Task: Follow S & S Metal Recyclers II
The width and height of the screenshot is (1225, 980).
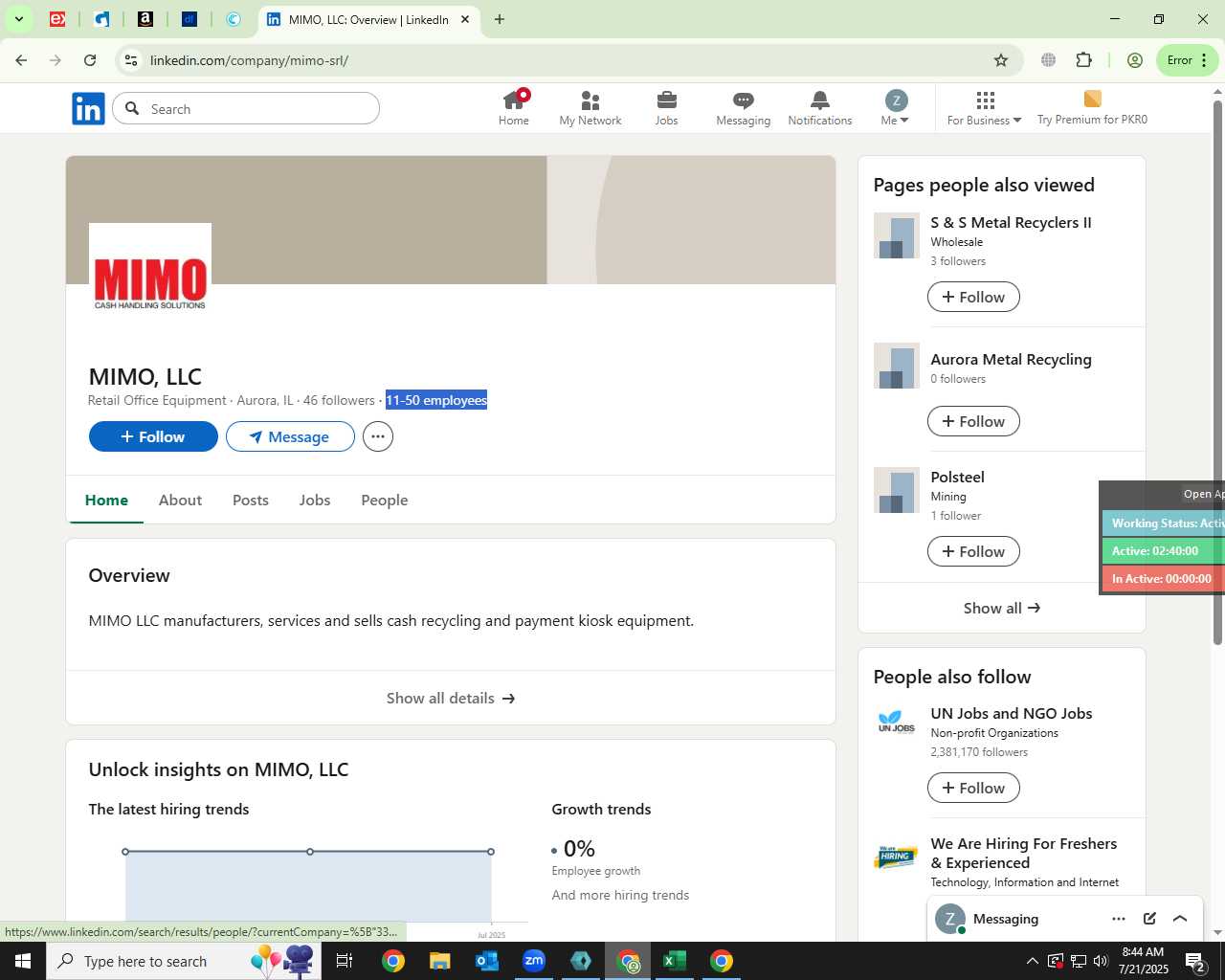Action: pos(973,297)
